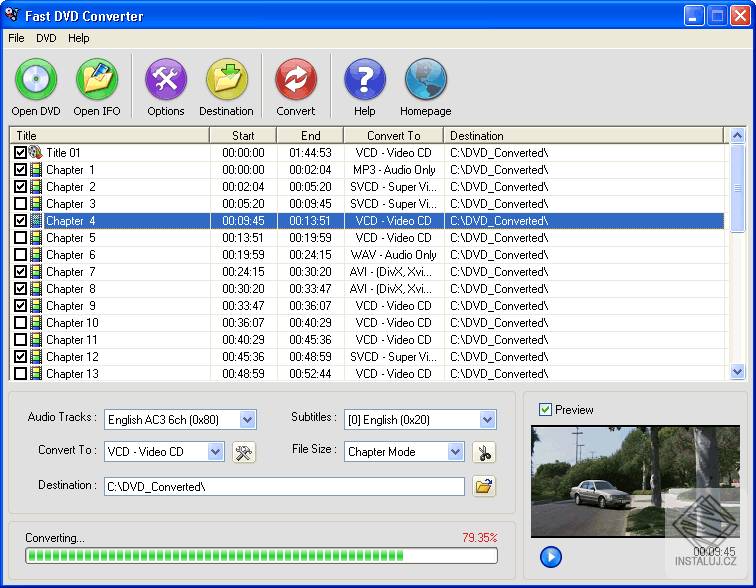Click the filmstrip icon of Chapter 10
The height and width of the screenshot is (588, 756).
click(x=36, y=322)
